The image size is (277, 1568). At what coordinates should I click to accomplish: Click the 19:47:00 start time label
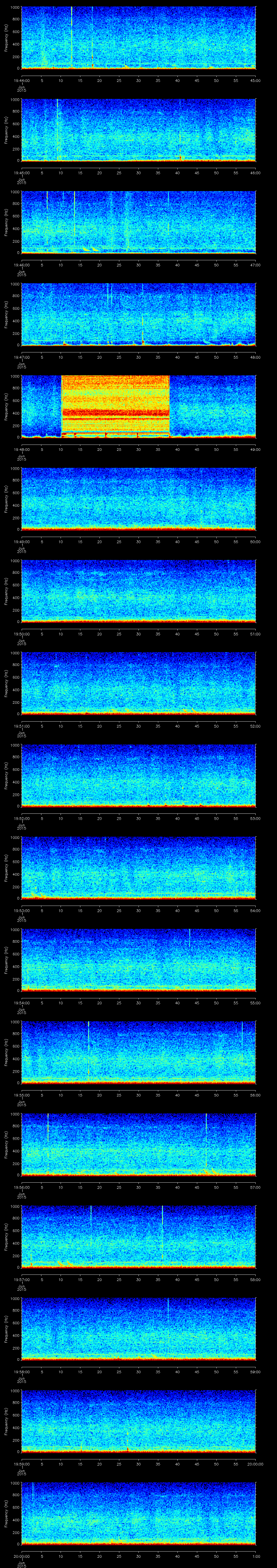(x=22, y=357)
